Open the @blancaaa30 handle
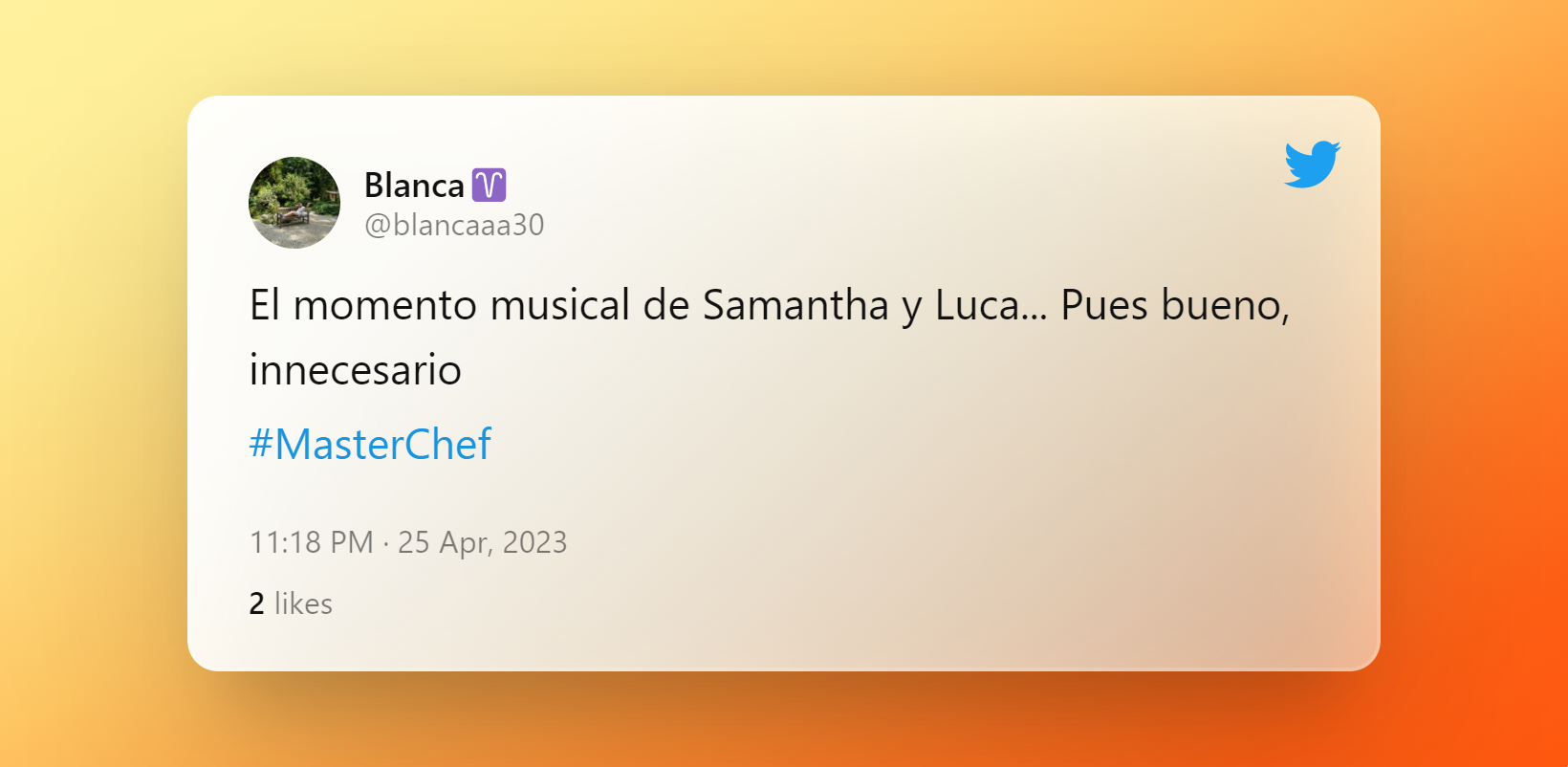The width and height of the screenshot is (1568, 767). pyautogui.click(x=454, y=225)
